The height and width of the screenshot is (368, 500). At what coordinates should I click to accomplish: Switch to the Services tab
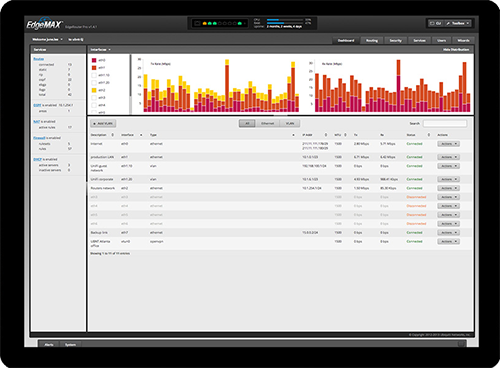click(x=419, y=41)
